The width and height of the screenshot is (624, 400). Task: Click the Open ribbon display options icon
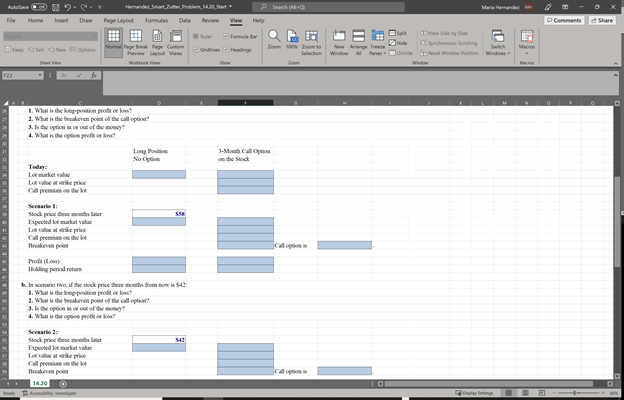(x=566, y=7)
